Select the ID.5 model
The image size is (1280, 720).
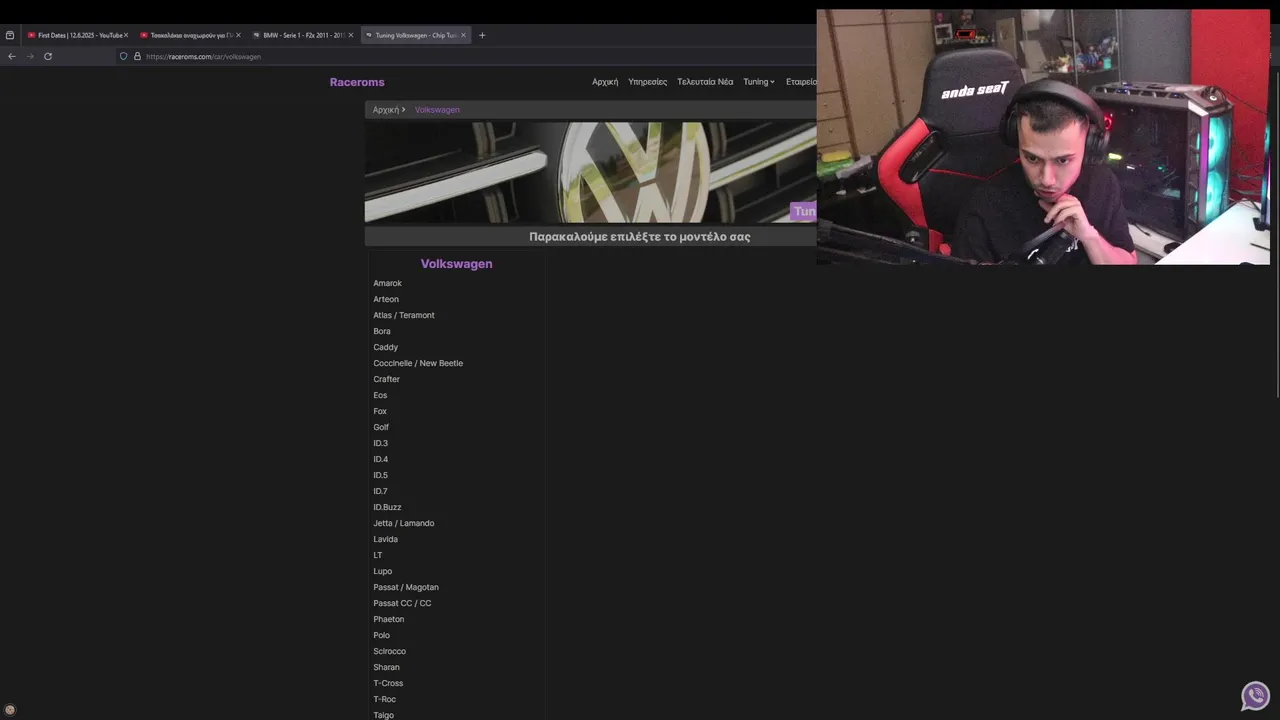point(380,475)
